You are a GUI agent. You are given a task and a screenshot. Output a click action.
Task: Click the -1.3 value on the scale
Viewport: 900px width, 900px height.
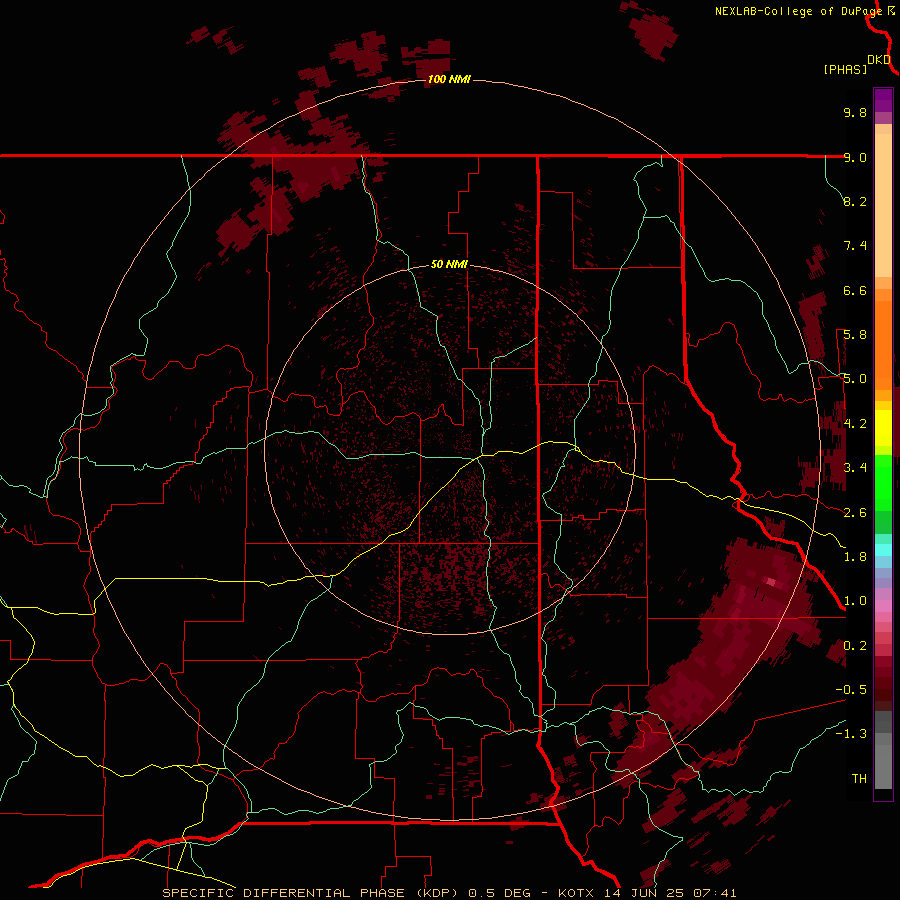click(x=851, y=734)
